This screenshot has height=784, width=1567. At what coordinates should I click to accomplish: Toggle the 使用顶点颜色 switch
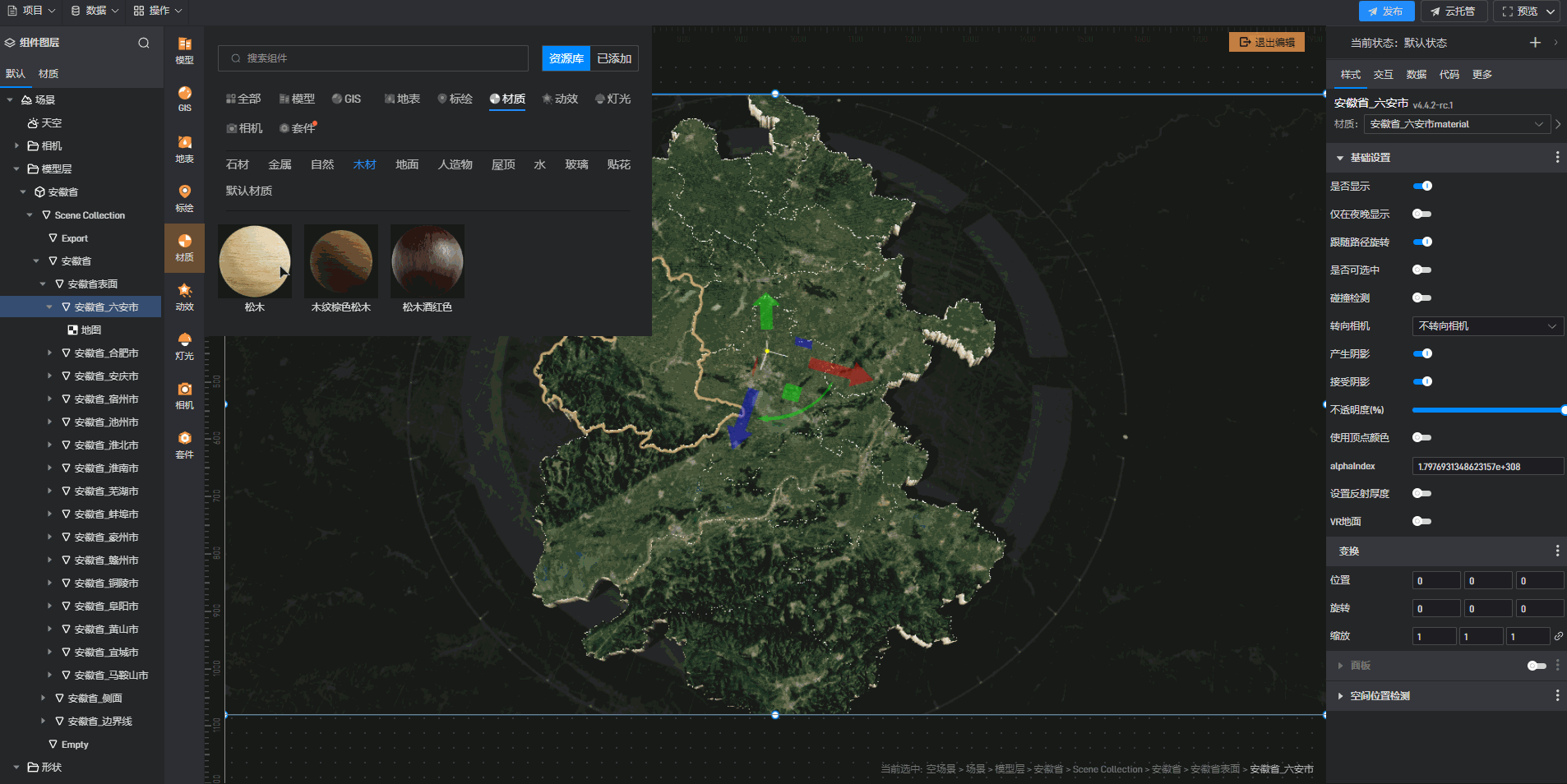click(1422, 437)
